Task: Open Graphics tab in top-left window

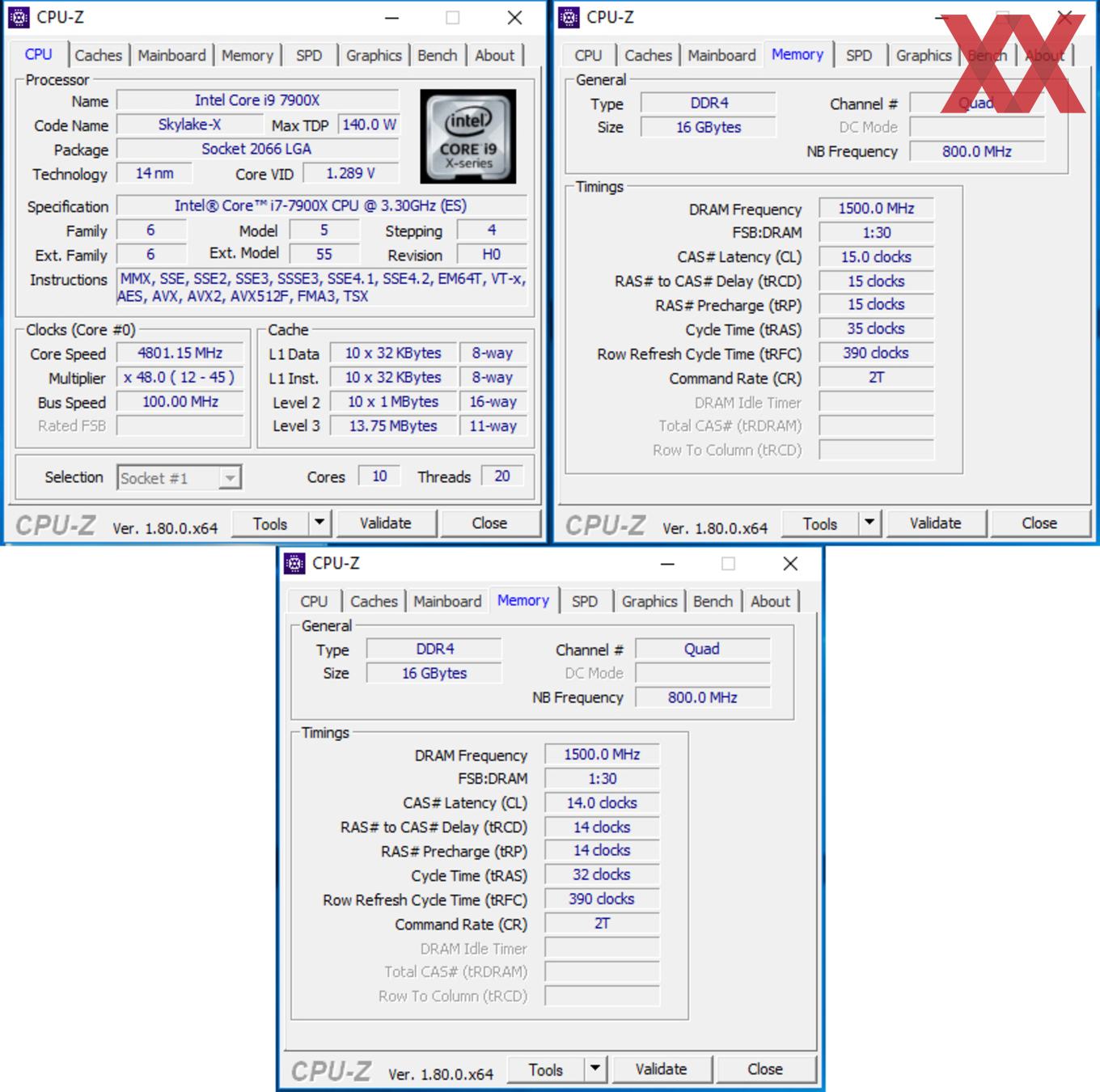Action: (374, 55)
